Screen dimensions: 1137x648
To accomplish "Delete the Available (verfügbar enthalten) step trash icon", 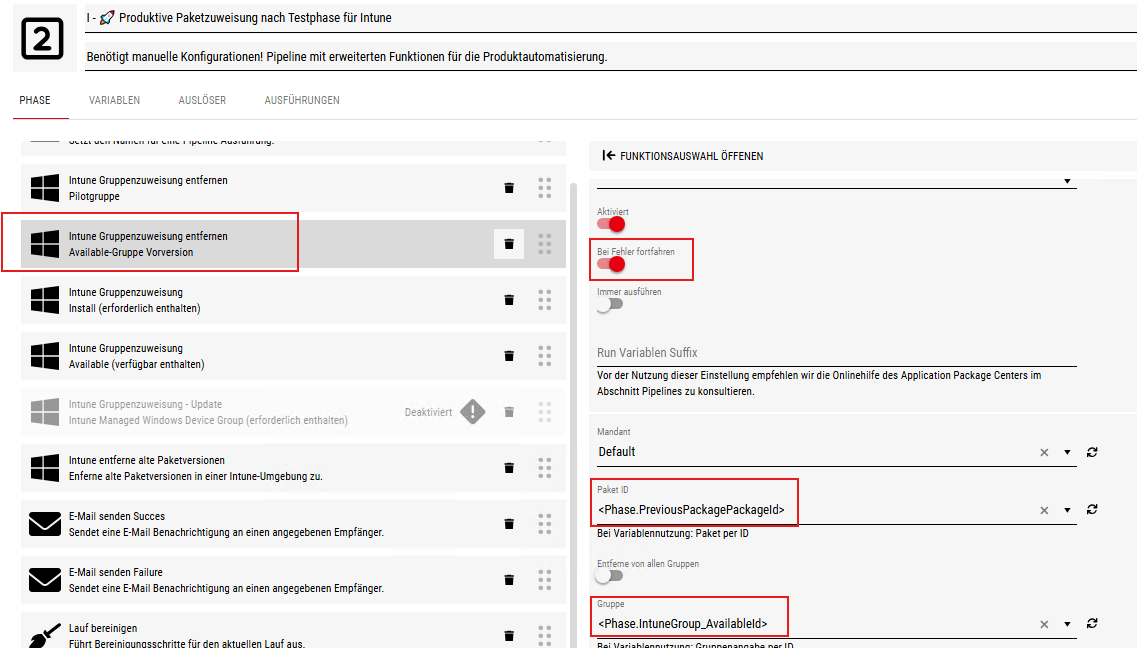I will coord(509,356).
